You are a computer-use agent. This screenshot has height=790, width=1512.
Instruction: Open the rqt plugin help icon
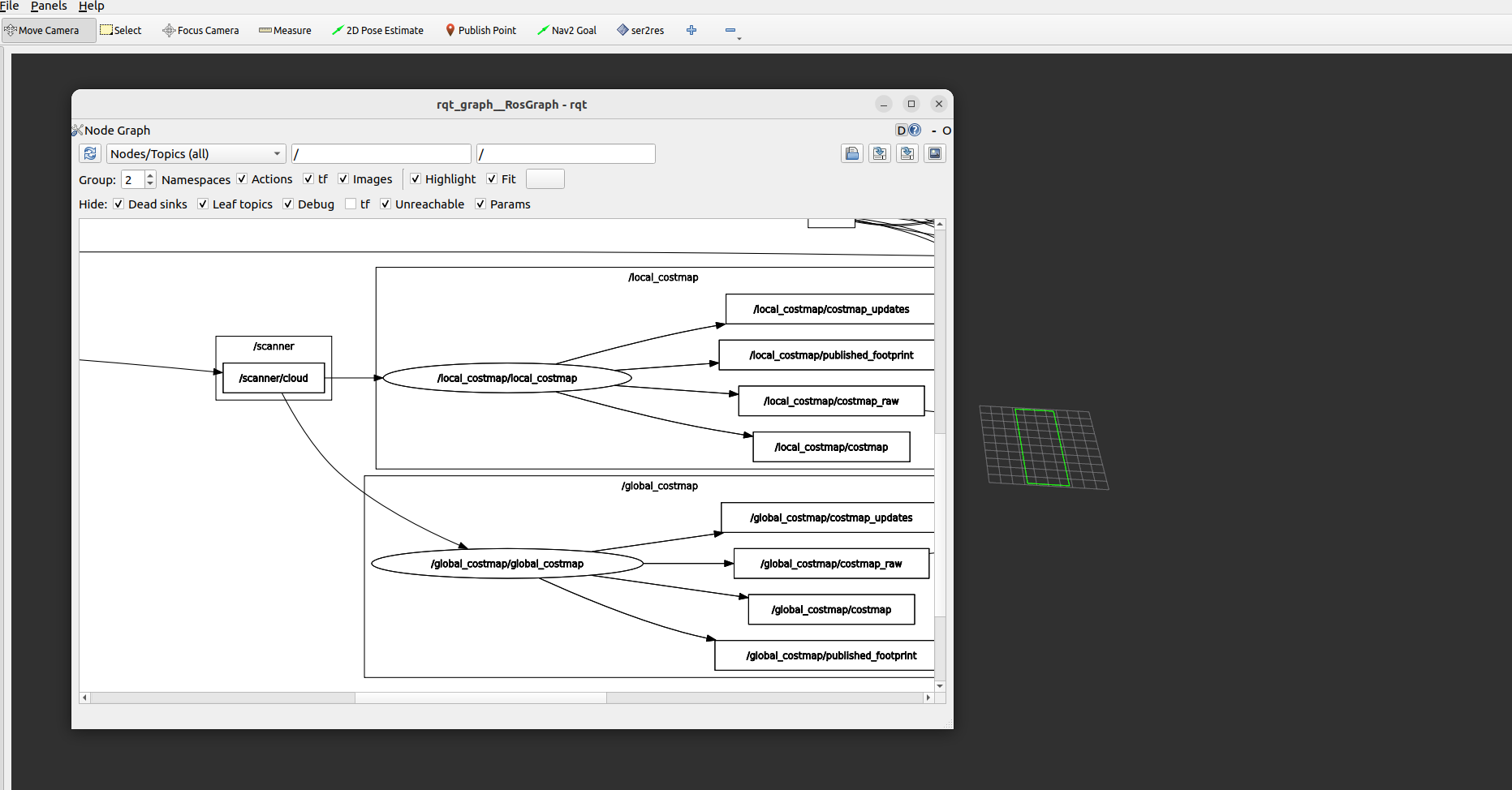pyautogui.click(x=915, y=130)
